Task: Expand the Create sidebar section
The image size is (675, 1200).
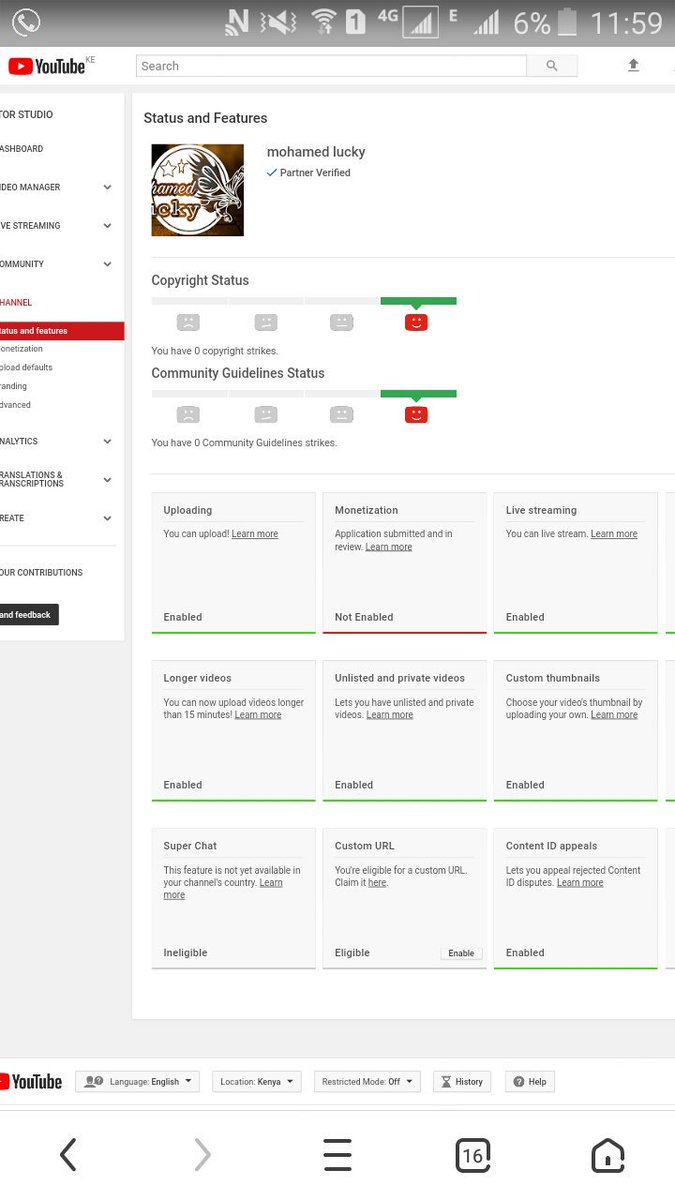Action: tap(107, 518)
